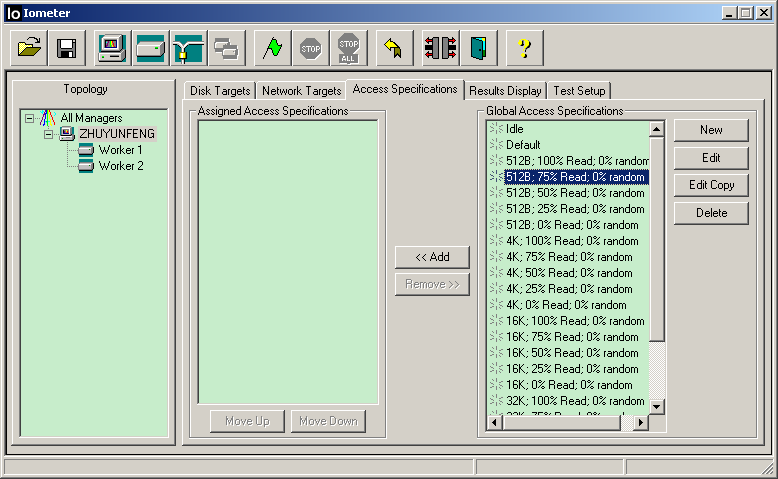
Task: Click the specifications list scroll-down arrow
Action: (656, 407)
